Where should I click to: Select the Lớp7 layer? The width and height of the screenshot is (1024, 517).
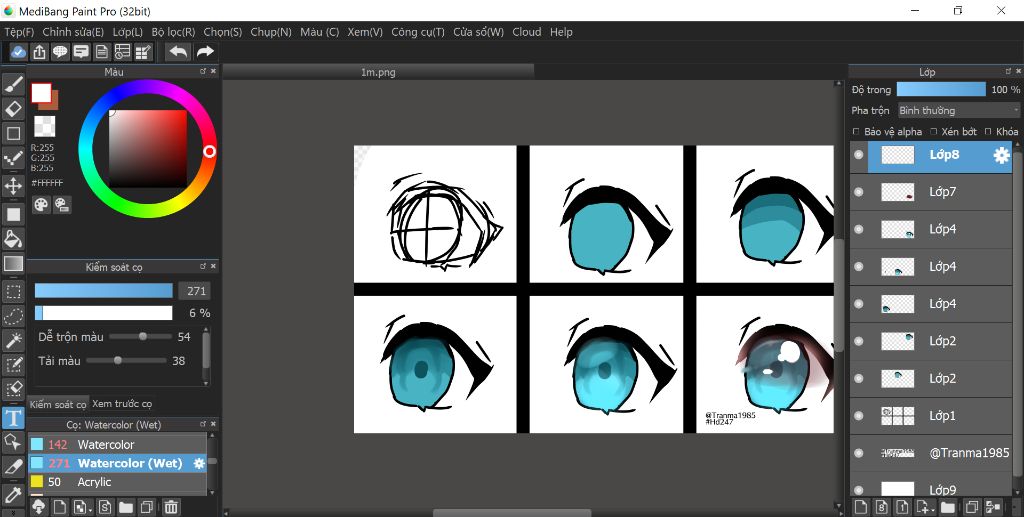click(x=931, y=192)
